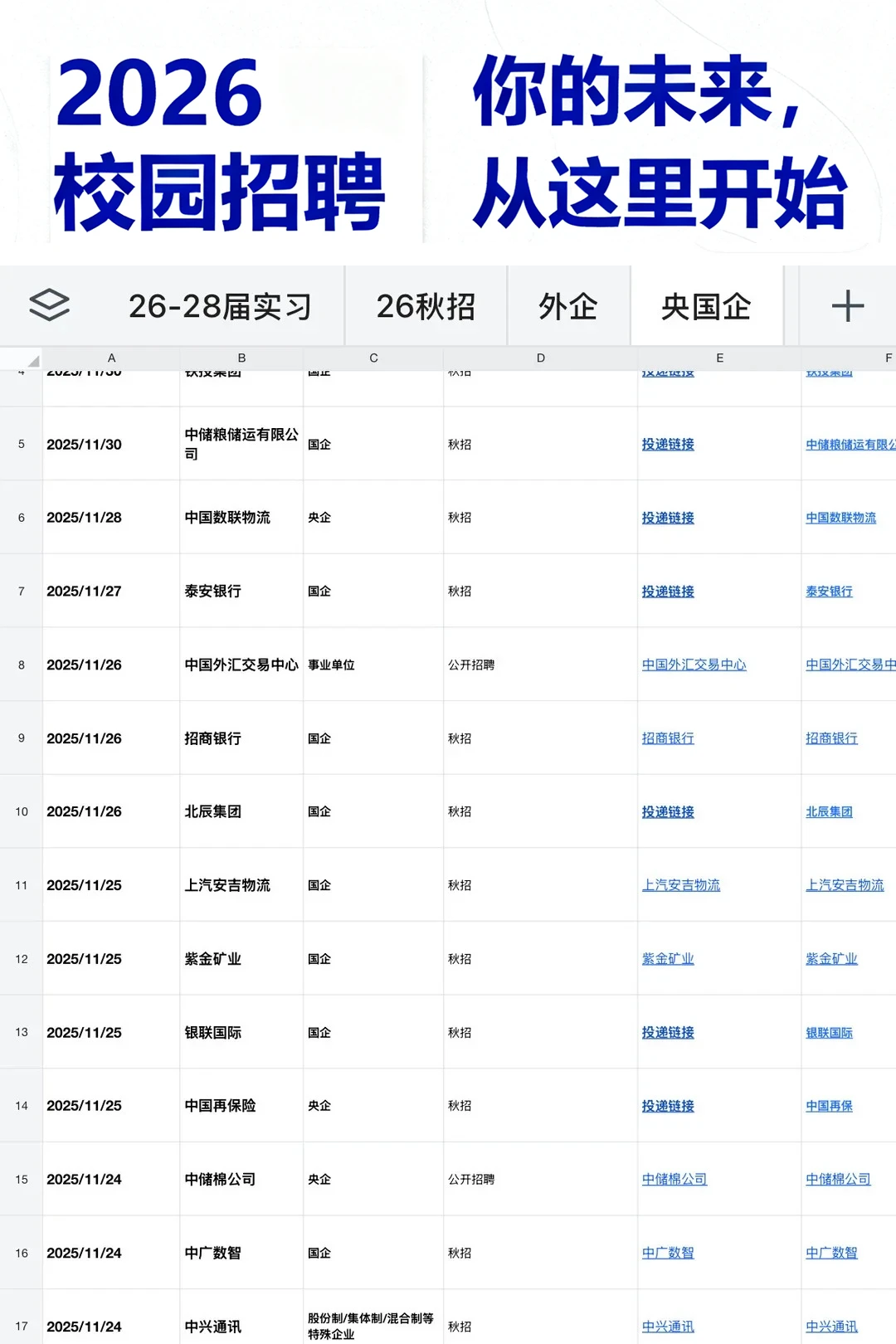Select 秋招 cell in 招商银行 row

tap(541, 738)
